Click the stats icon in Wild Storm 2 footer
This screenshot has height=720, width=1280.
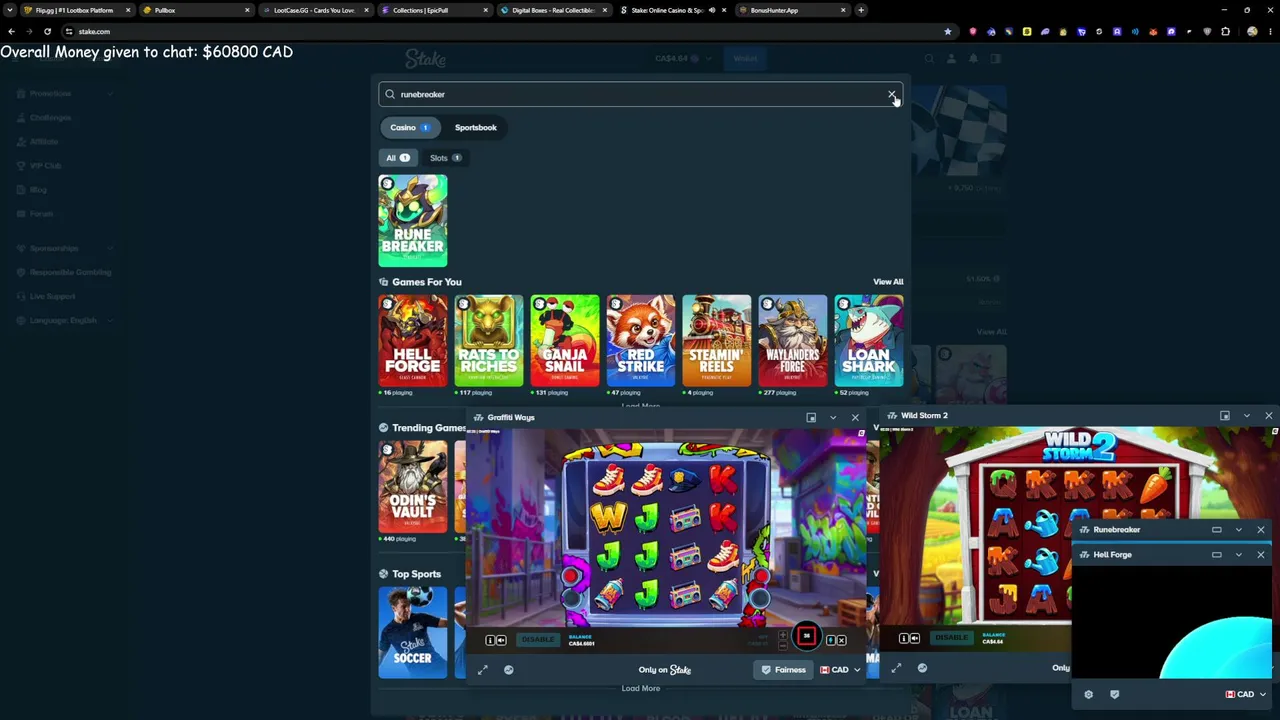click(922, 668)
